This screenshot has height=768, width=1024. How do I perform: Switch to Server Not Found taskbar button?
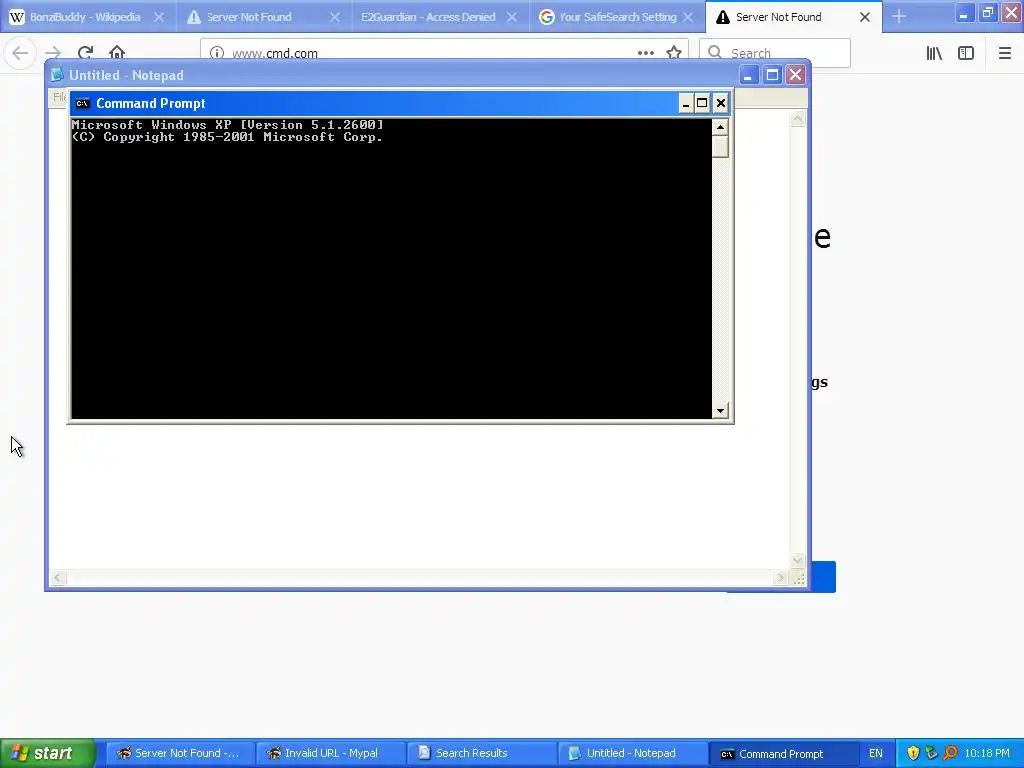179,753
